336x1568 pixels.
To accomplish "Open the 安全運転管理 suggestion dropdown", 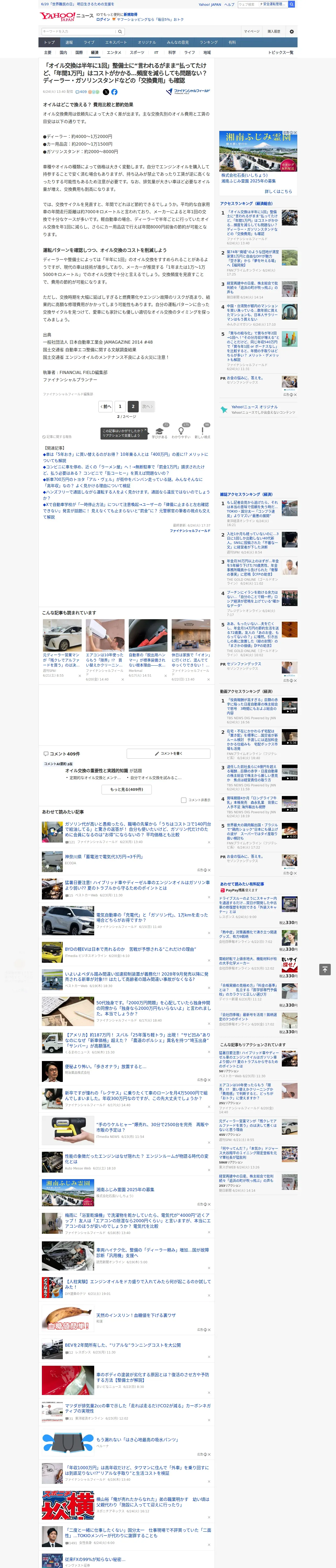I will [273, 4].
